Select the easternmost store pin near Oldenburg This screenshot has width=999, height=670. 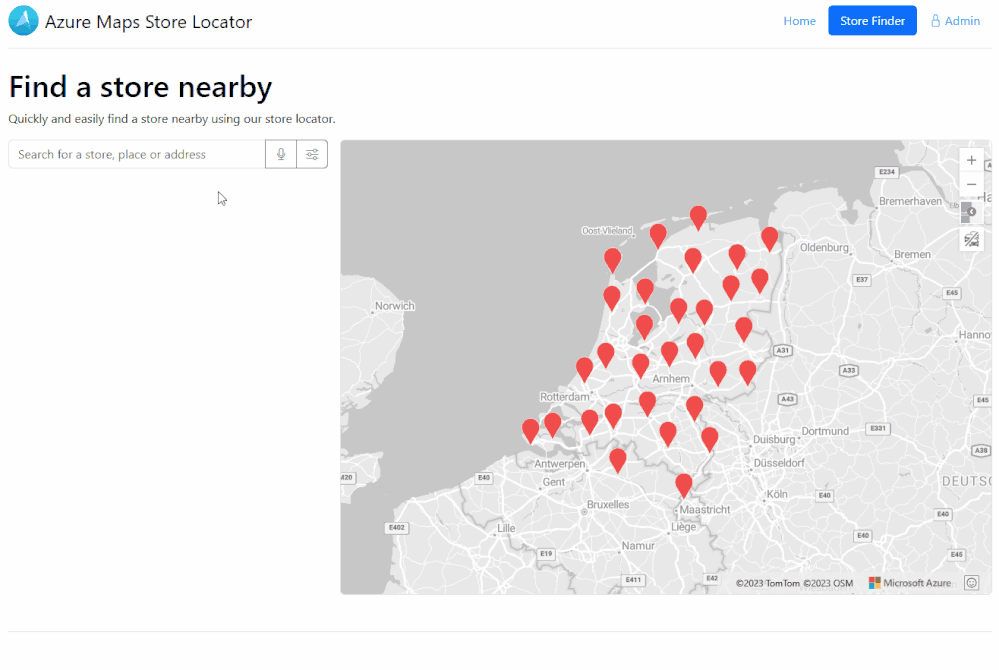[x=769, y=237]
